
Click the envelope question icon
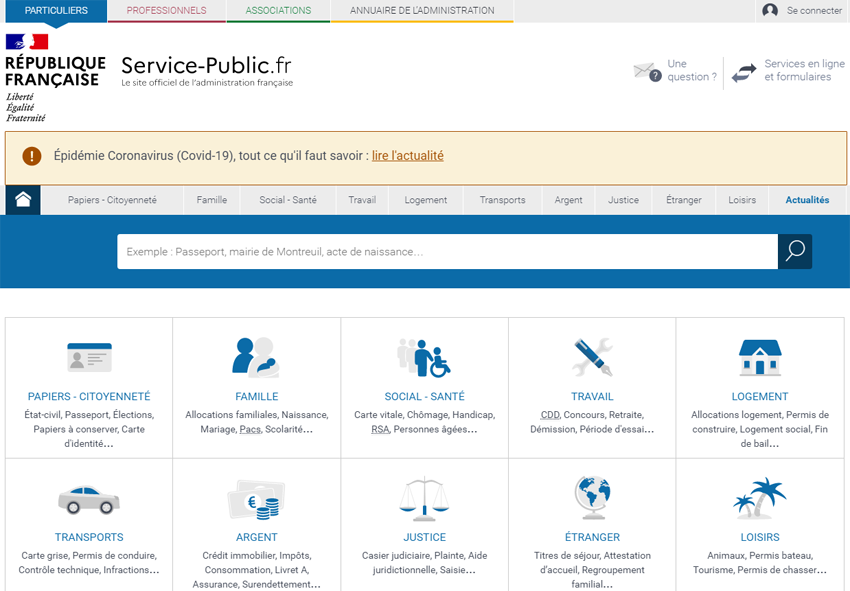point(647,72)
